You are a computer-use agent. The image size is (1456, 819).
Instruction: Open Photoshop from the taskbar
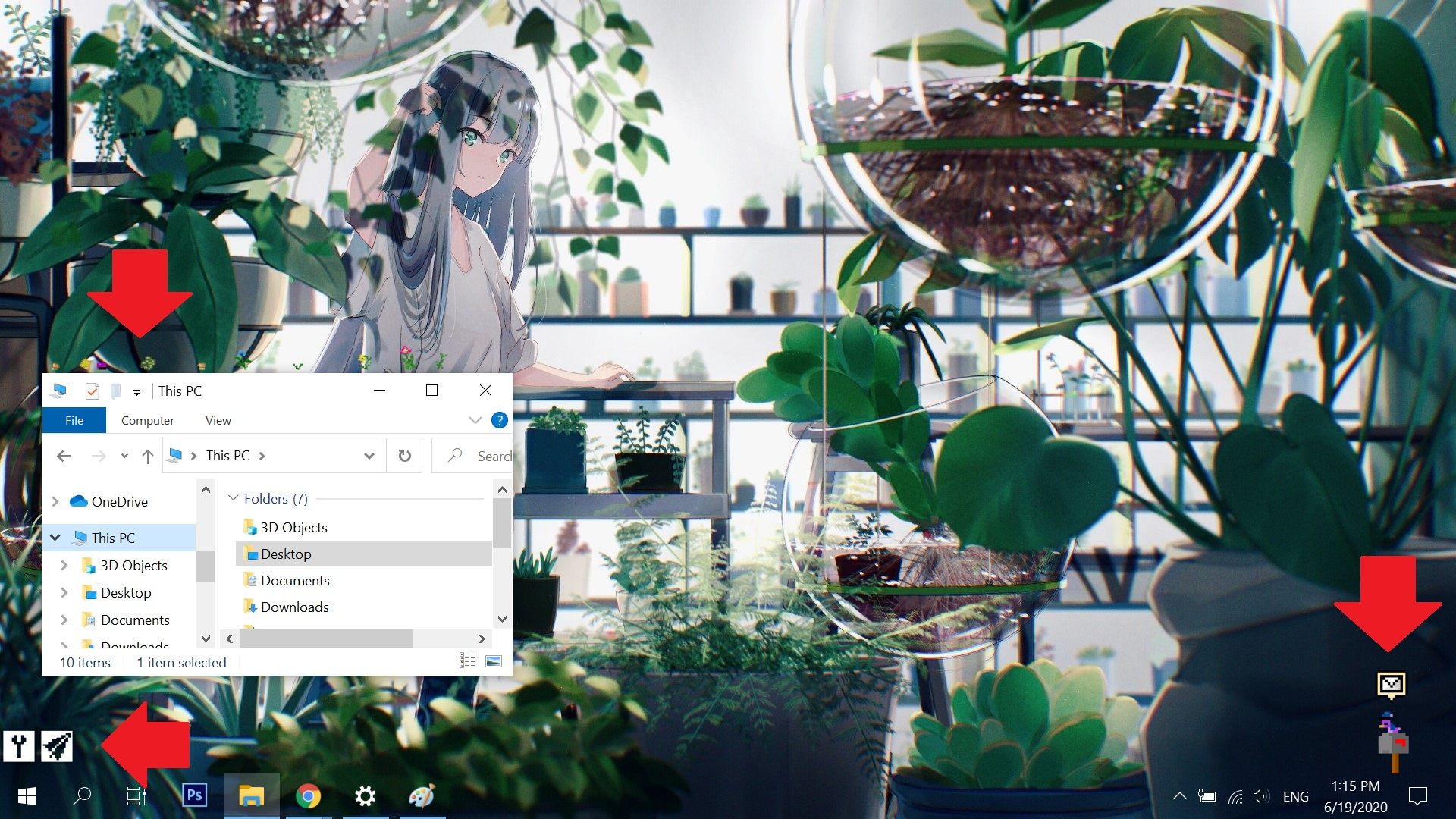194,795
